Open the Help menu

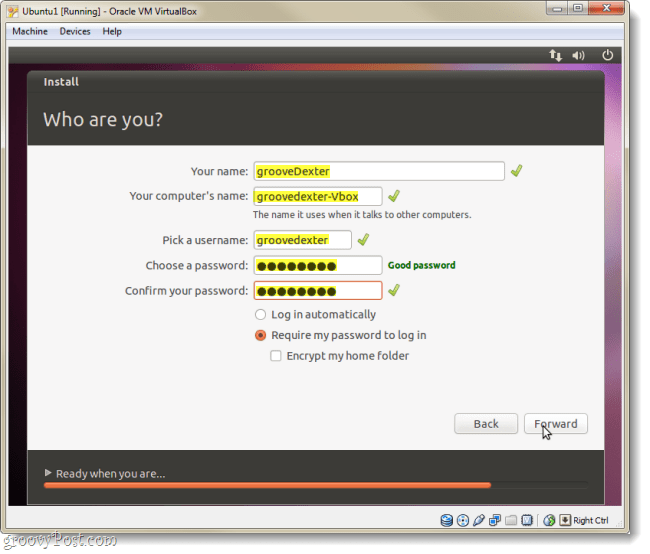pyautogui.click(x=112, y=32)
